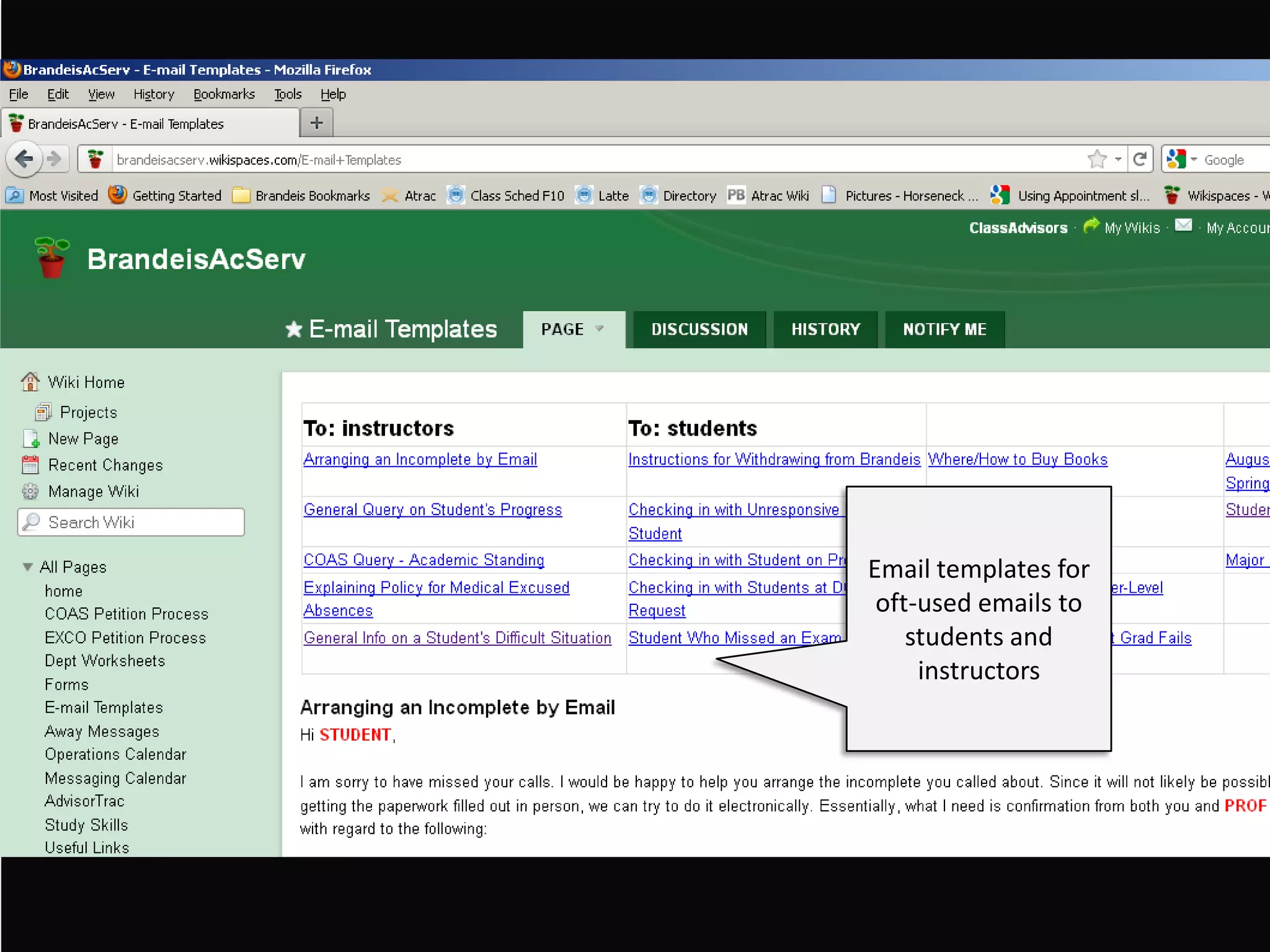Image resolution: width=1270 pixels, height=952 pixels.
Task: Open the Directory bookmark
Action: click(678, 195)
